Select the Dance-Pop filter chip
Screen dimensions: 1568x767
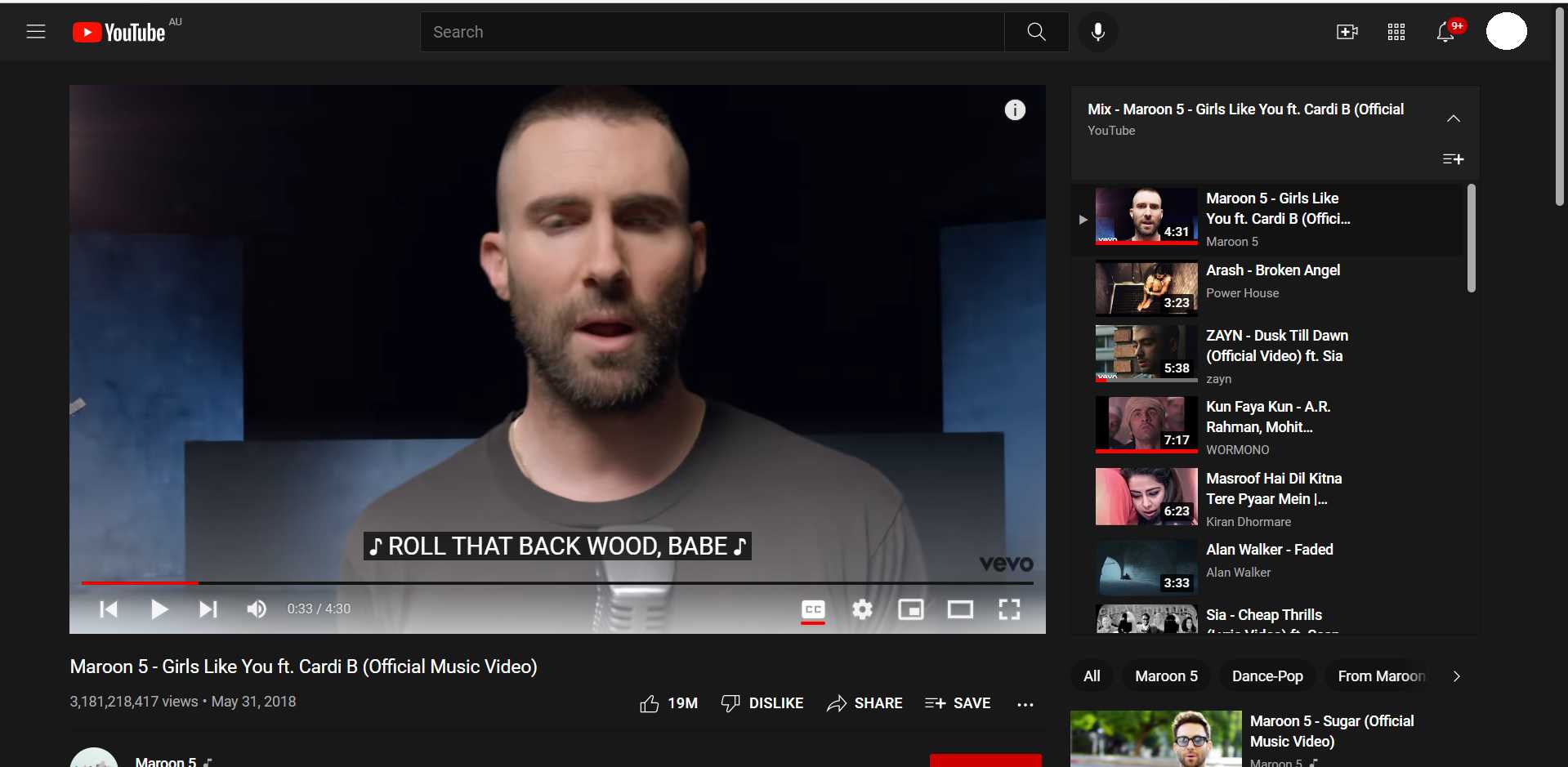pyautogui.click(x=1266, y=676)
